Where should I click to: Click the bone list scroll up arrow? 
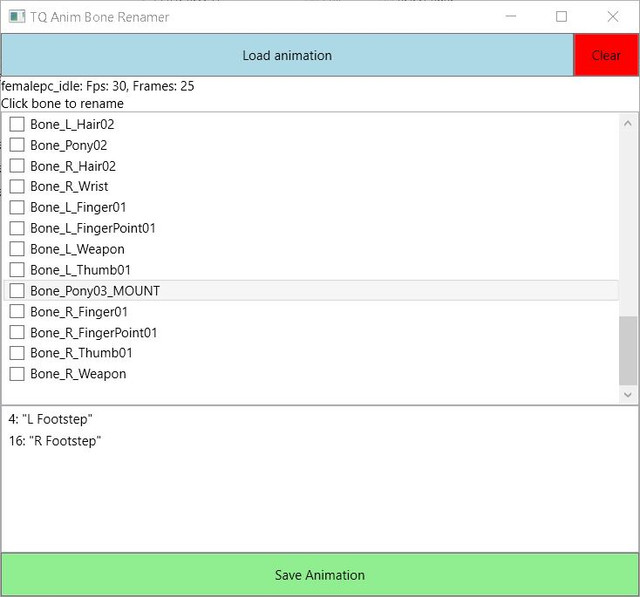(x=628, y=123)
